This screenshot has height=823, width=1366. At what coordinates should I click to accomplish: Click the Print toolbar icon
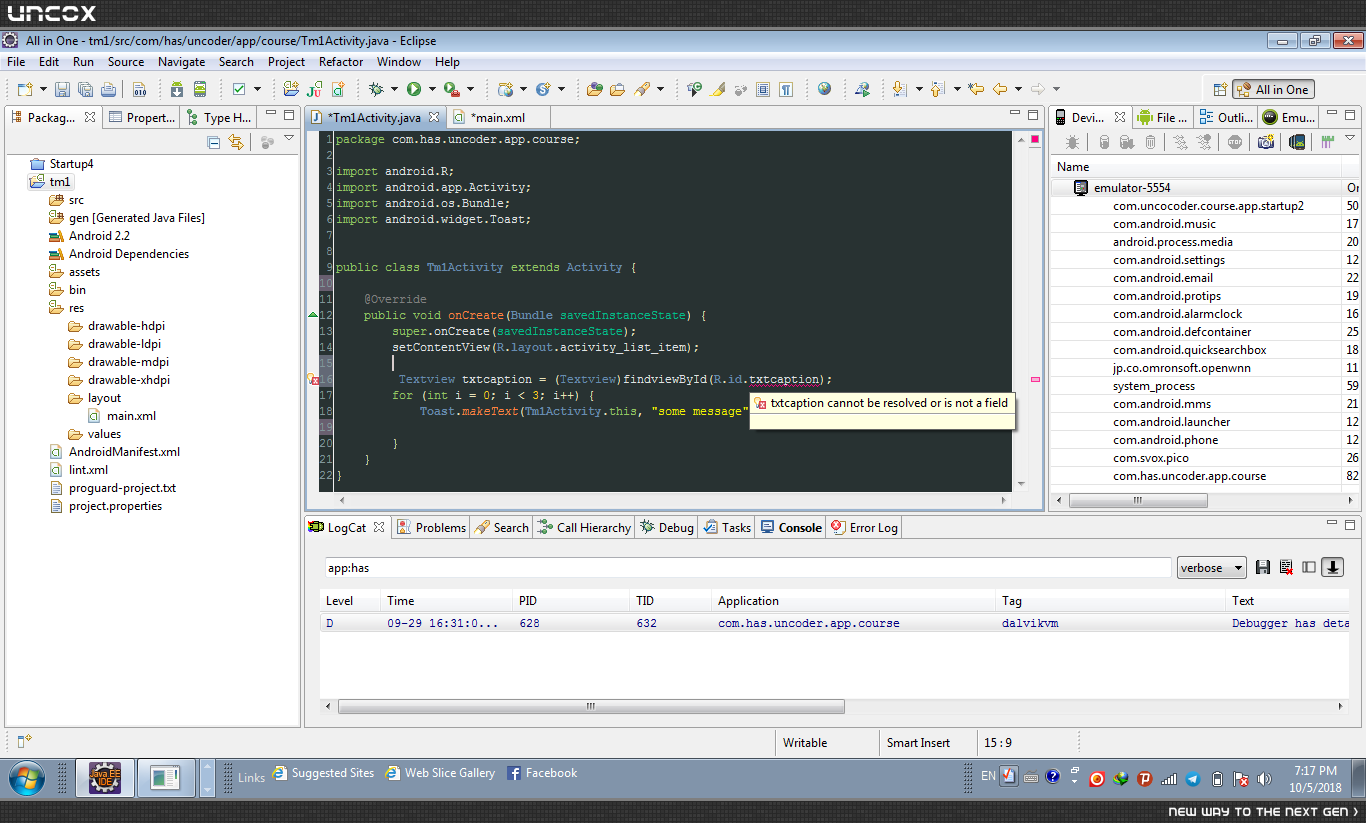107,89
